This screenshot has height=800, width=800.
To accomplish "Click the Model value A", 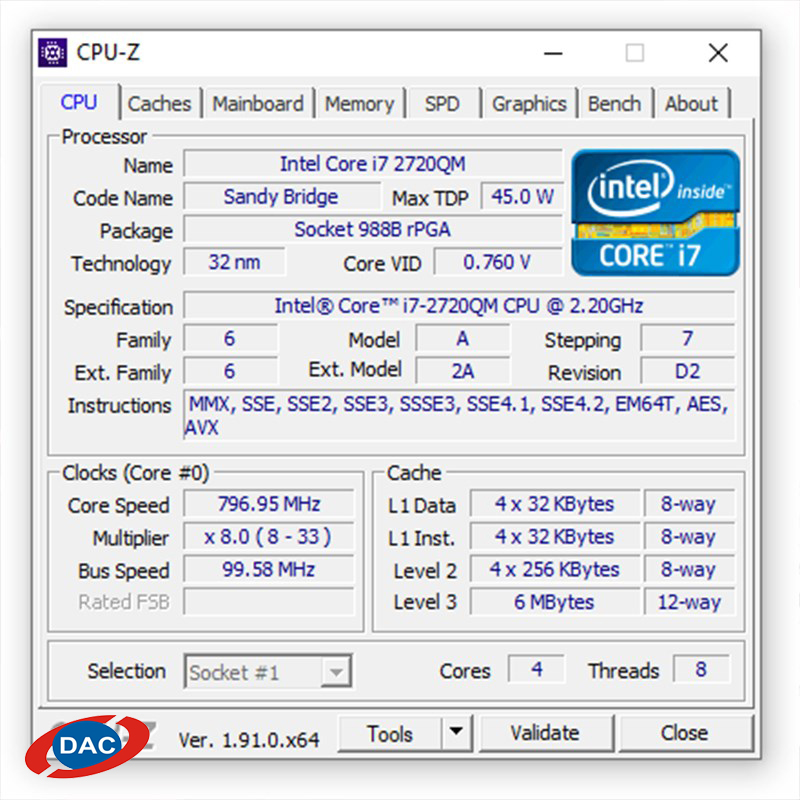I will [x=462, y=339].
